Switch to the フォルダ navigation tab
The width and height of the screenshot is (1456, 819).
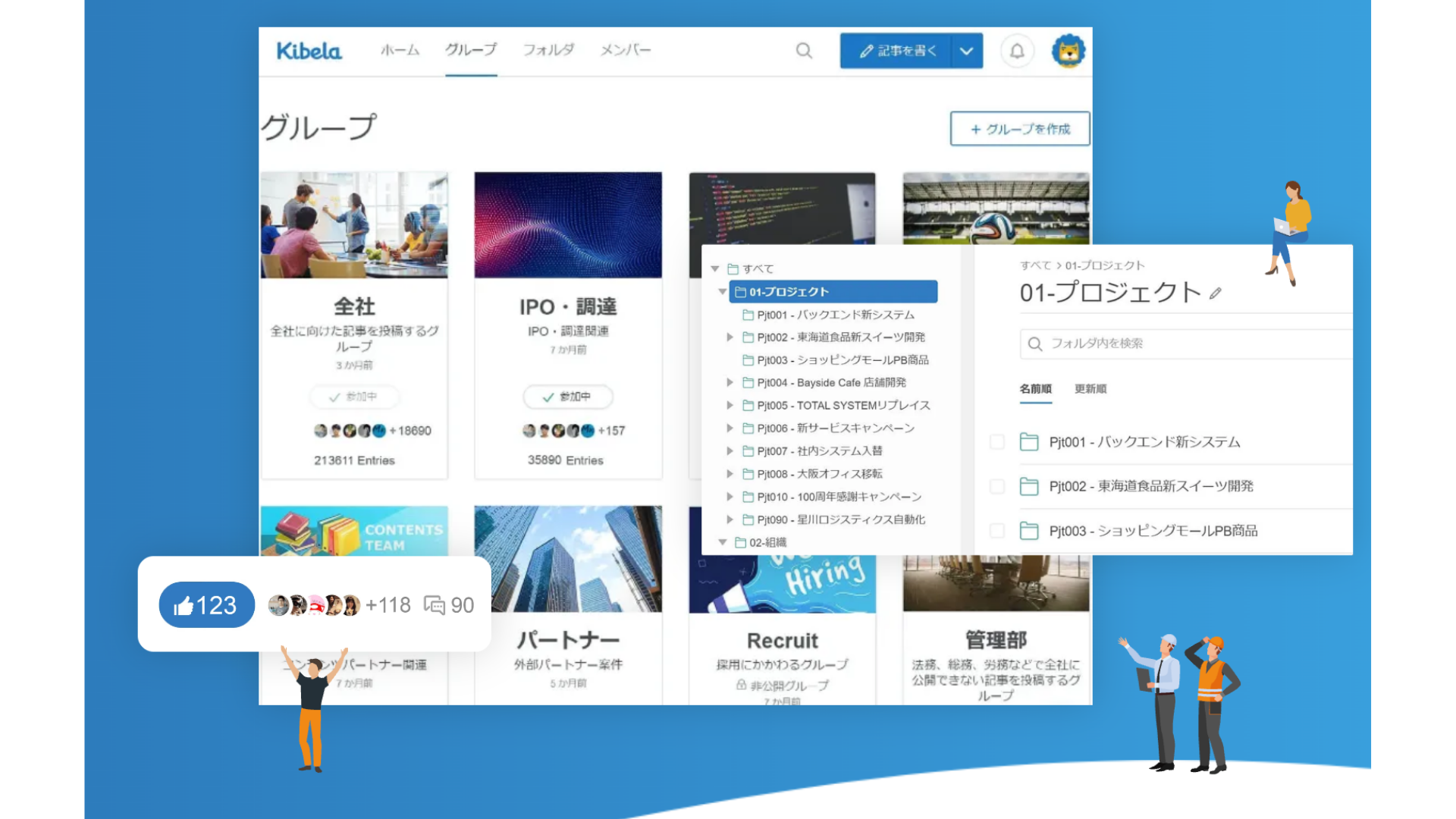(x=548, y=50)
